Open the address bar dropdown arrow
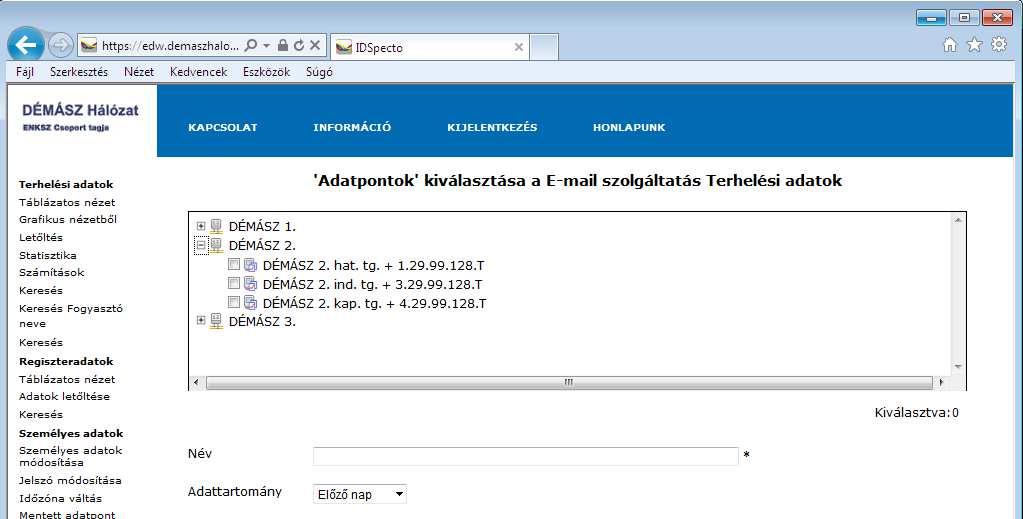The image size is (1023, 519). 266,46
